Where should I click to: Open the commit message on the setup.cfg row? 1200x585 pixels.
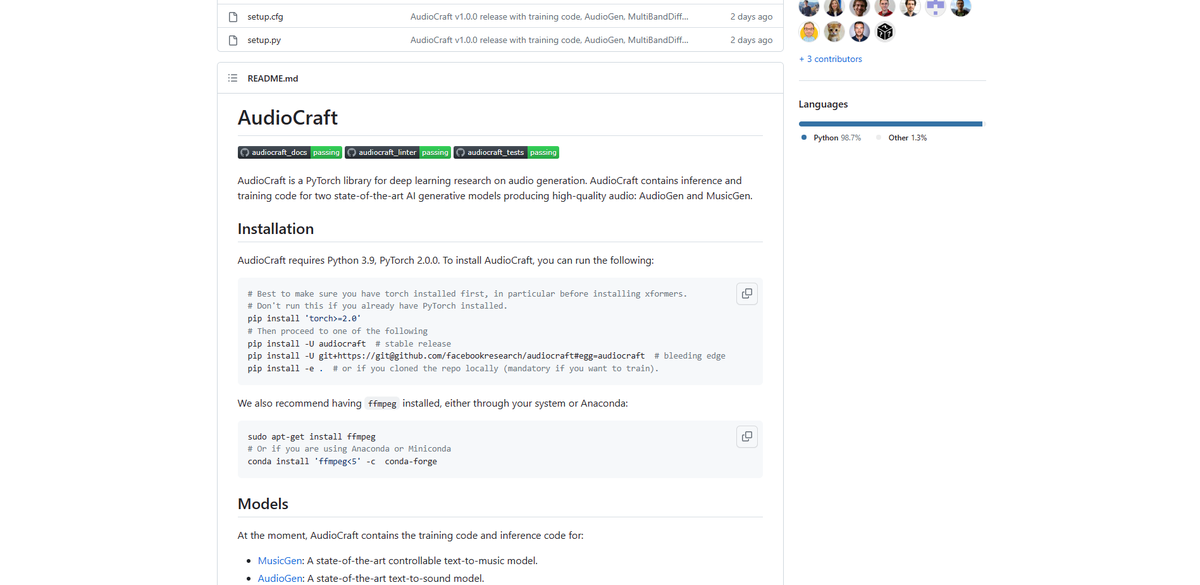(549, 17)
